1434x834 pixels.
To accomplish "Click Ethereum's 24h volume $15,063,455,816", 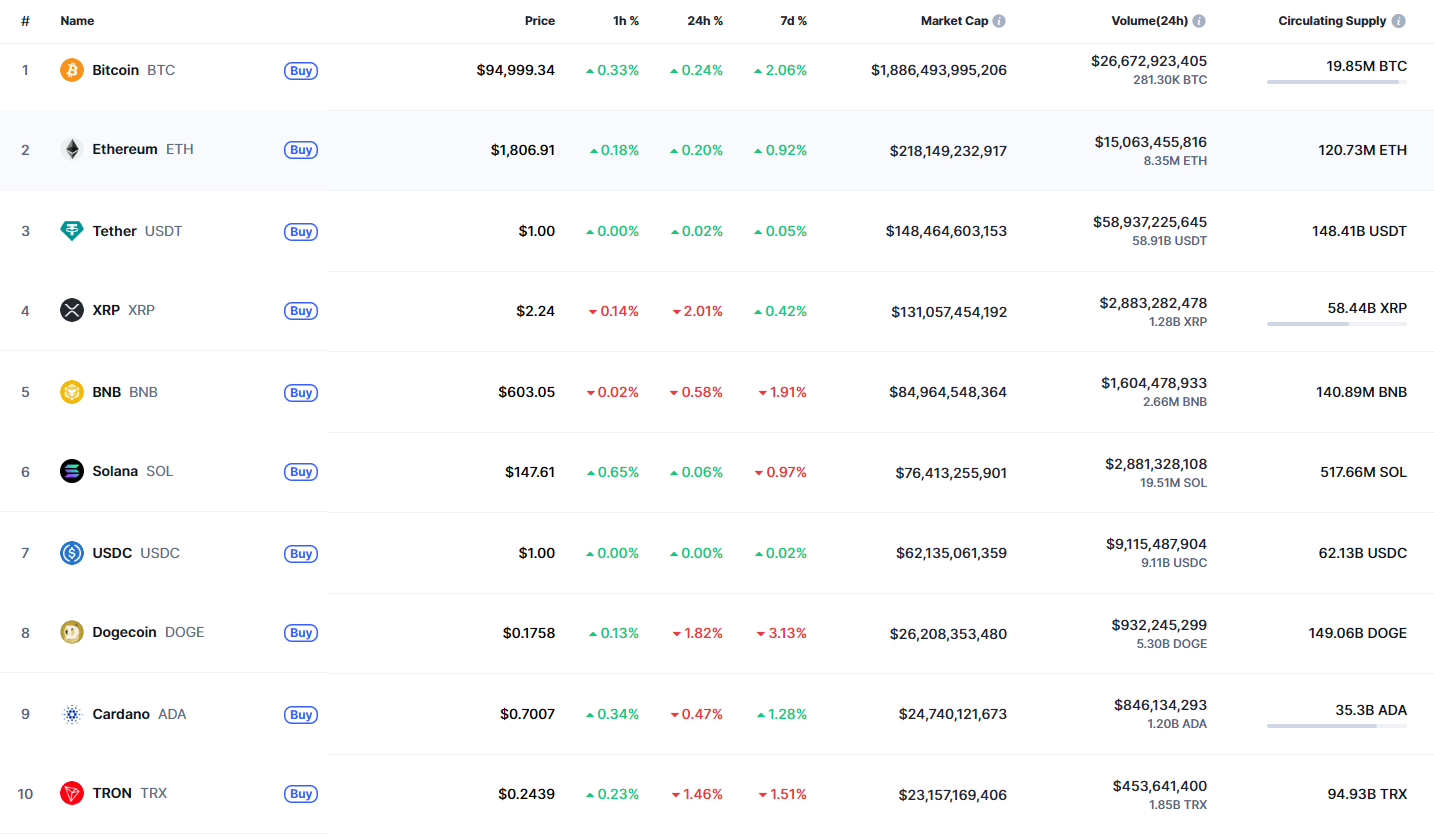I will point(1150,142).
